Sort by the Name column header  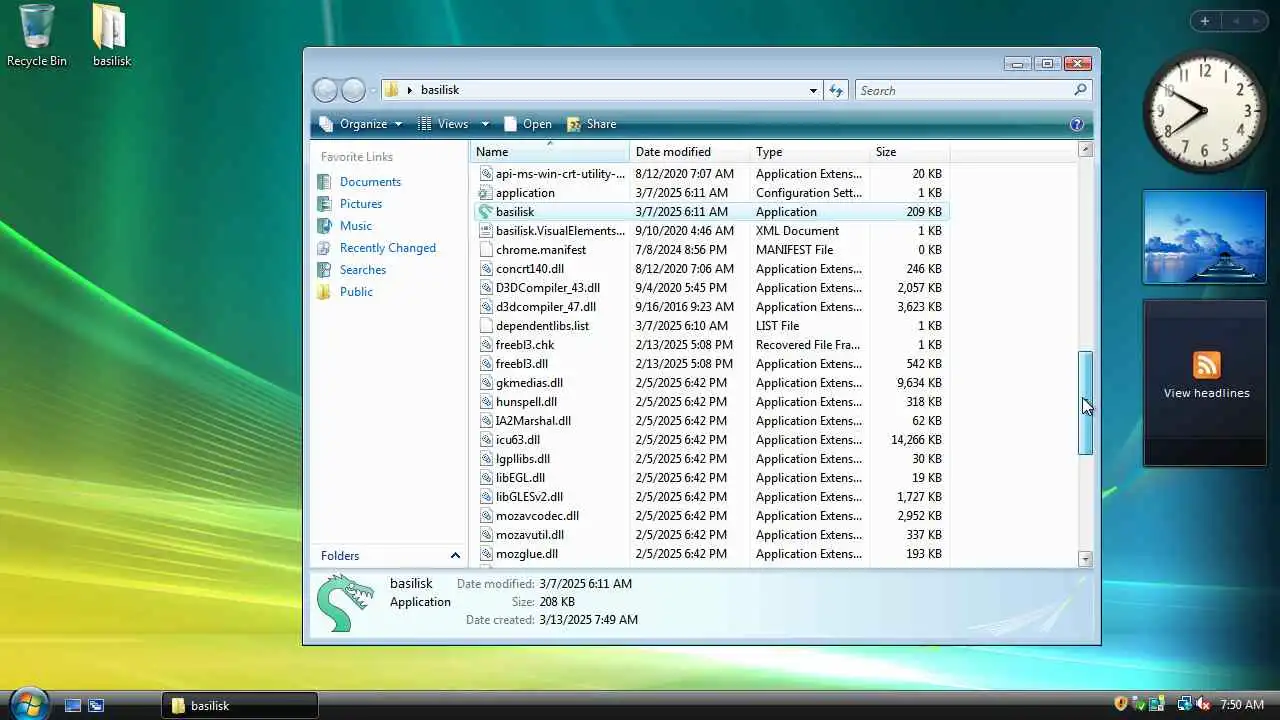point(550,152)
